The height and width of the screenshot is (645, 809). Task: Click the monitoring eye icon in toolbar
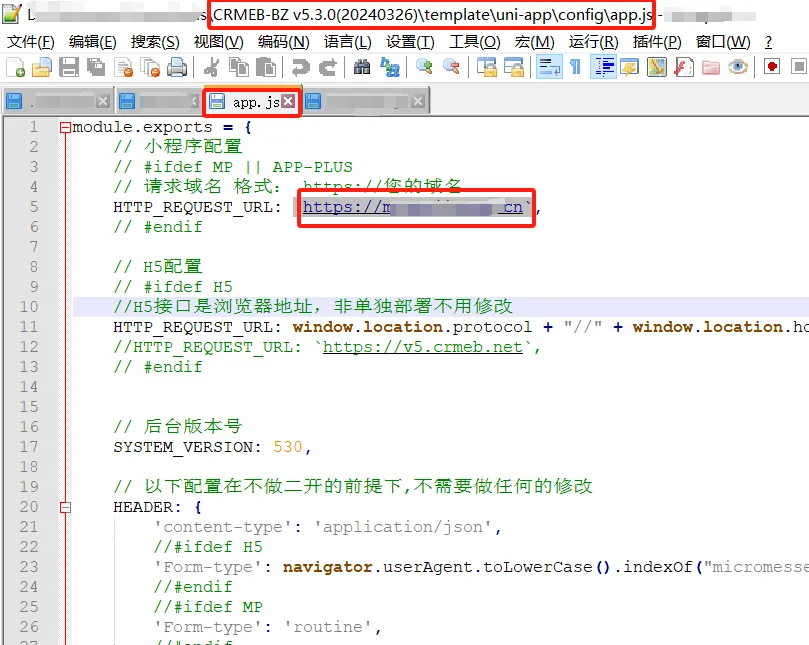[x=738, y=67]
